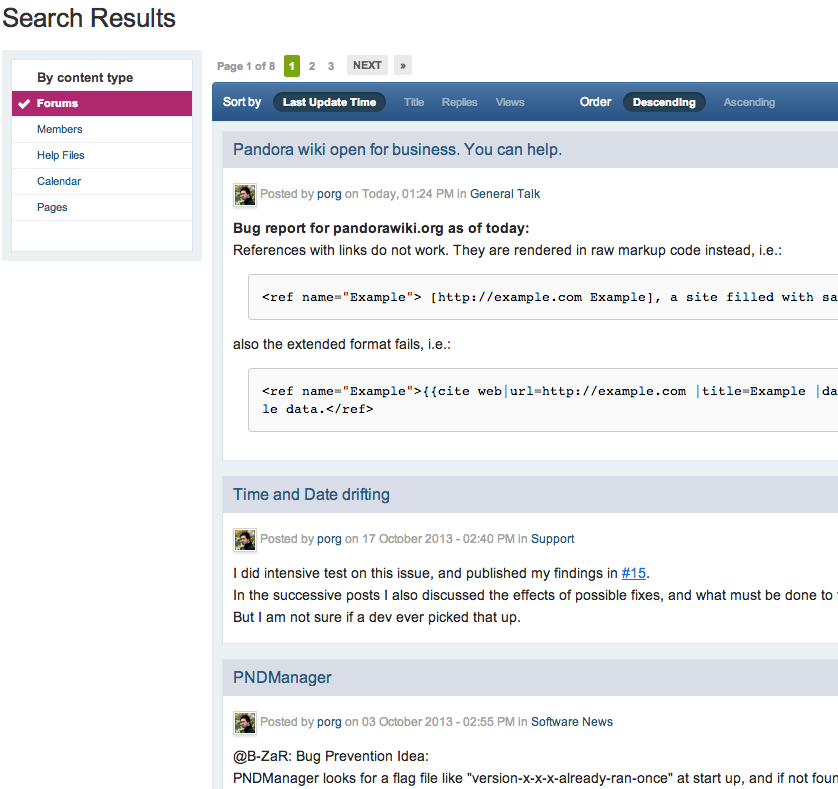Image resolution: width=838 pixels, height=789 pixels.
Task: Go to page 2 of results
Action: point(312,66)
